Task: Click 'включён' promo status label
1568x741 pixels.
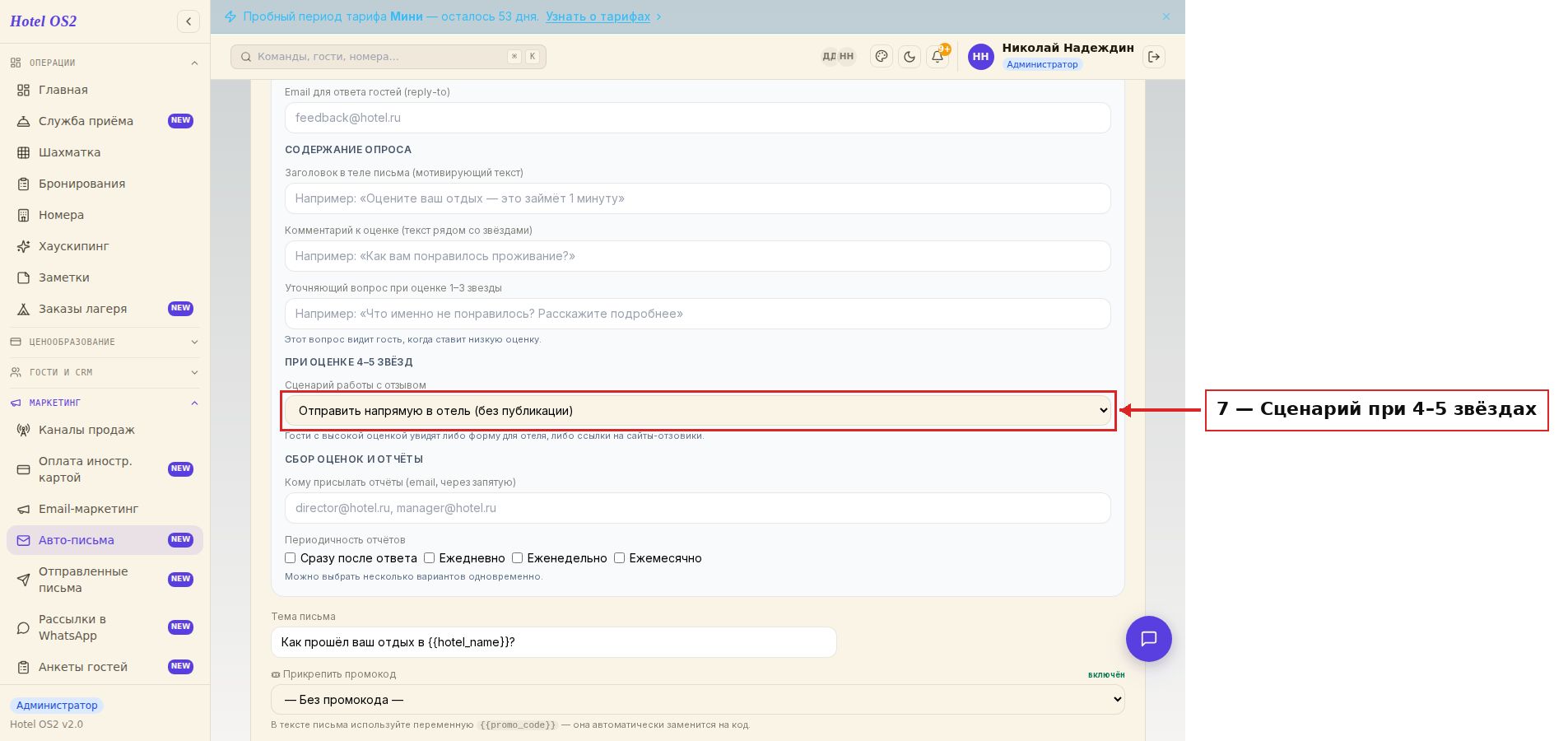Action: click(x=1106, y=675)
